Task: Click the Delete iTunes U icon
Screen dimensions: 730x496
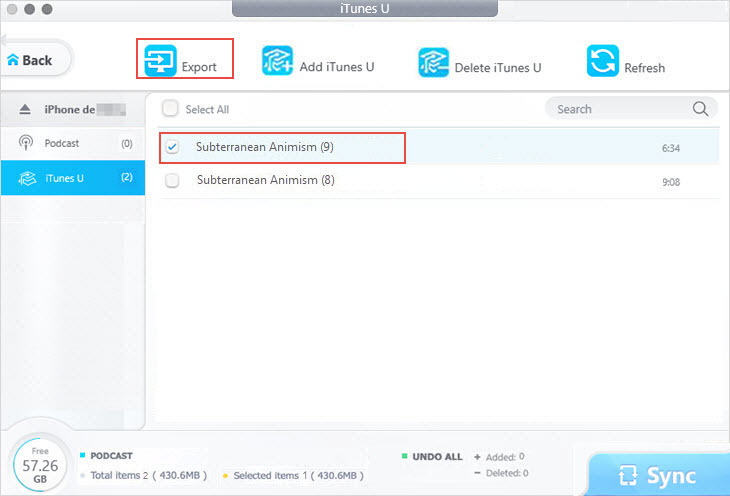Action: pyautogui.click(x=433, y=62)
